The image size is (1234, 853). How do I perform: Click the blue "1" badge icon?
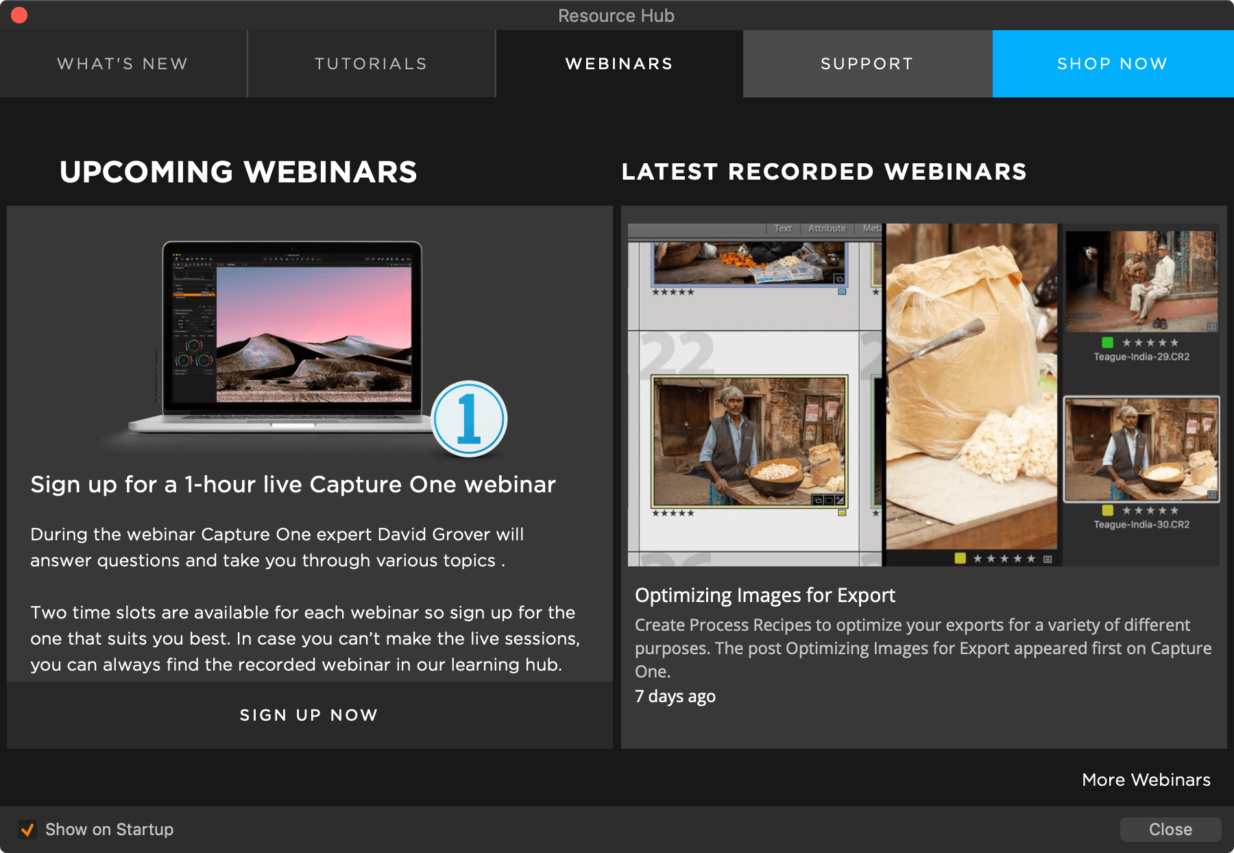pos(468,420)
